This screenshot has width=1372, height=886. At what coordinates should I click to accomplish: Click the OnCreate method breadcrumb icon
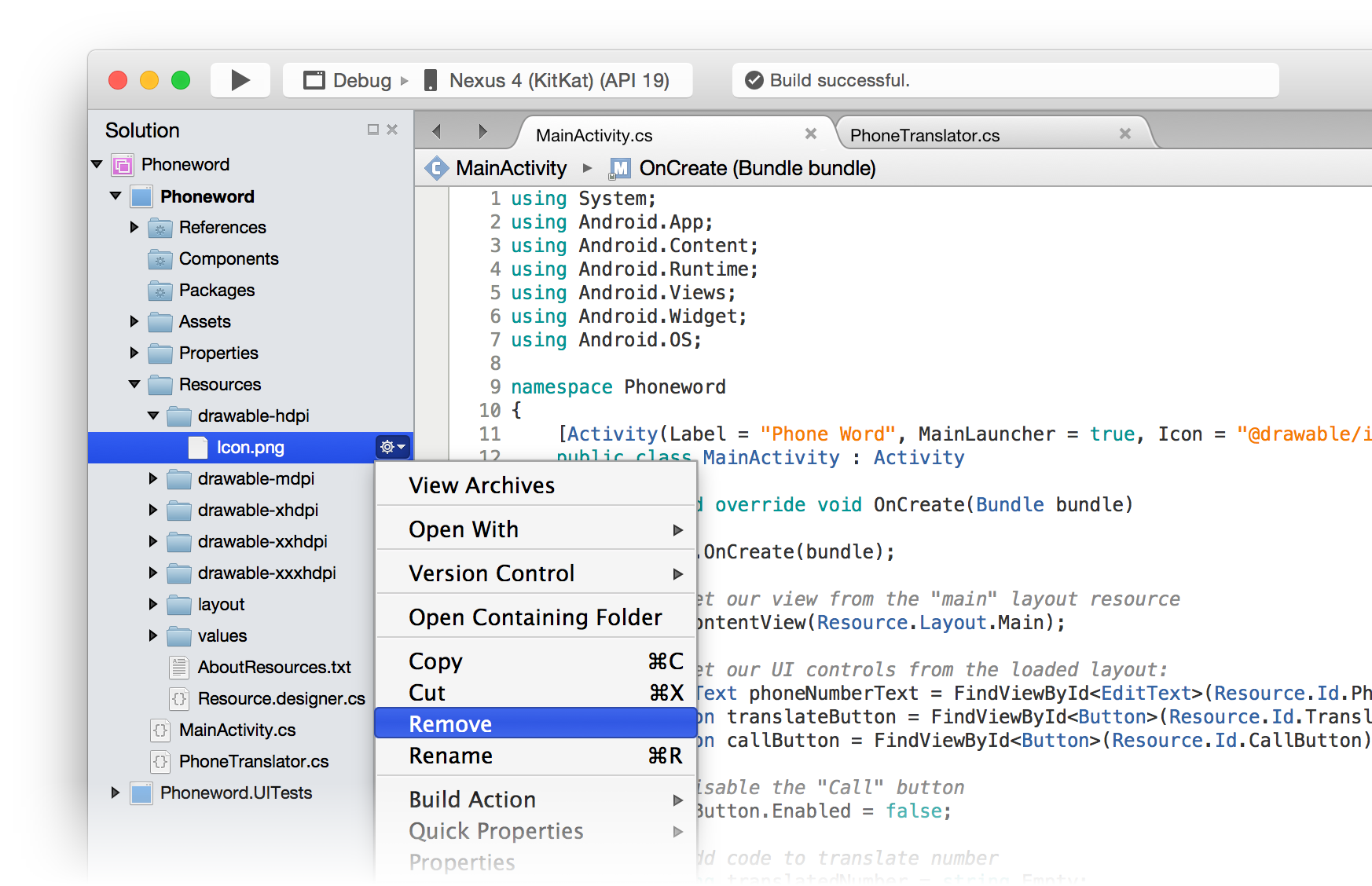click(x=619, y=168)
